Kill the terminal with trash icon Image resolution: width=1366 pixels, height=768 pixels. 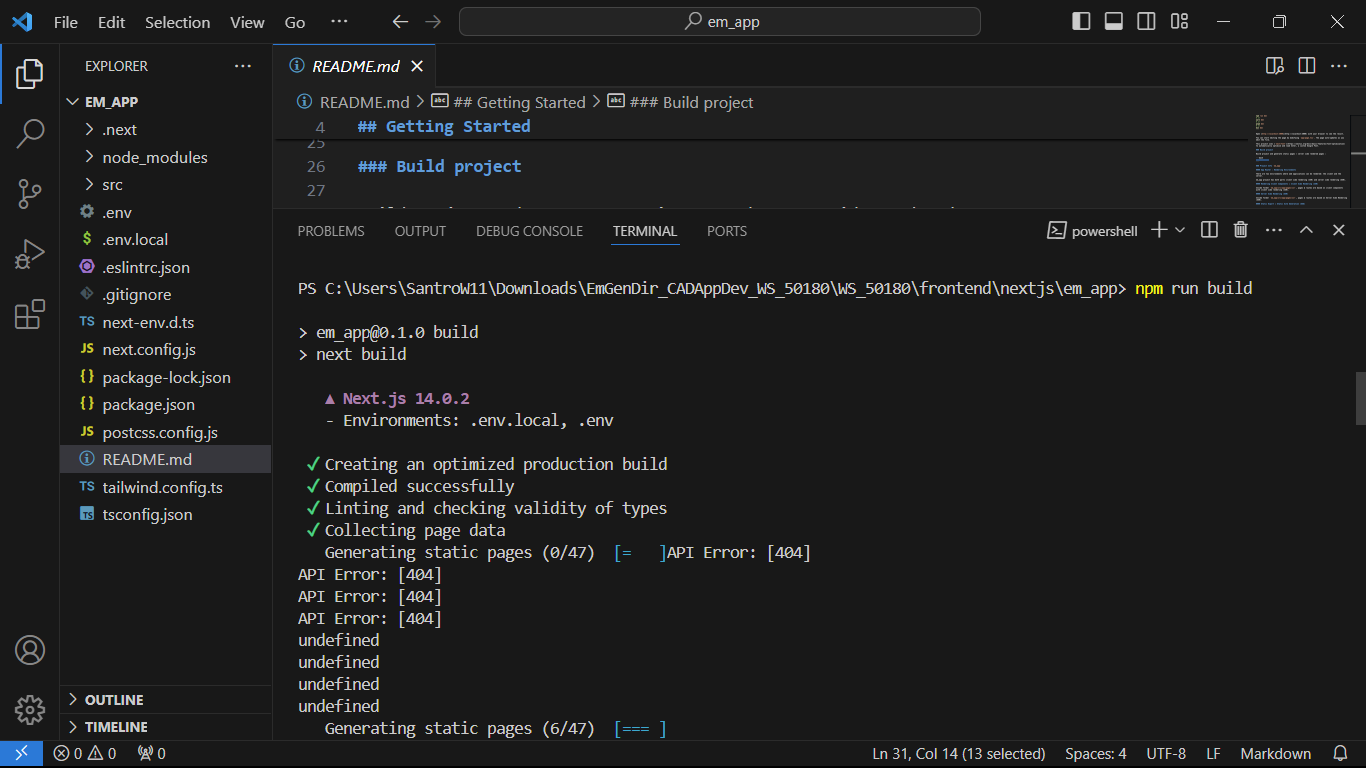click(x=1241, y=230)
